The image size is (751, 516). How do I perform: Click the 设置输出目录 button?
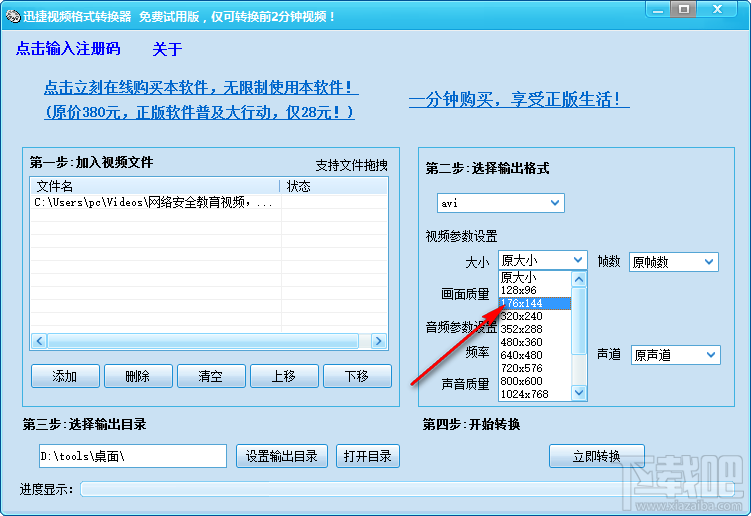pyautogui.click(x=282, y=456)
